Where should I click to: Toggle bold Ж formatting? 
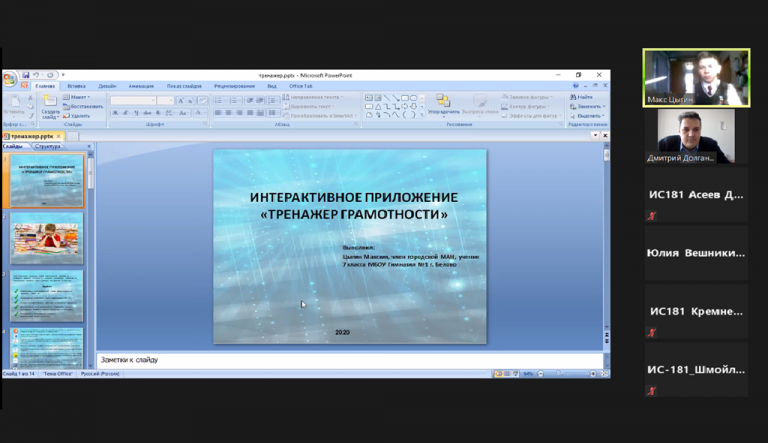coord(115,113)
